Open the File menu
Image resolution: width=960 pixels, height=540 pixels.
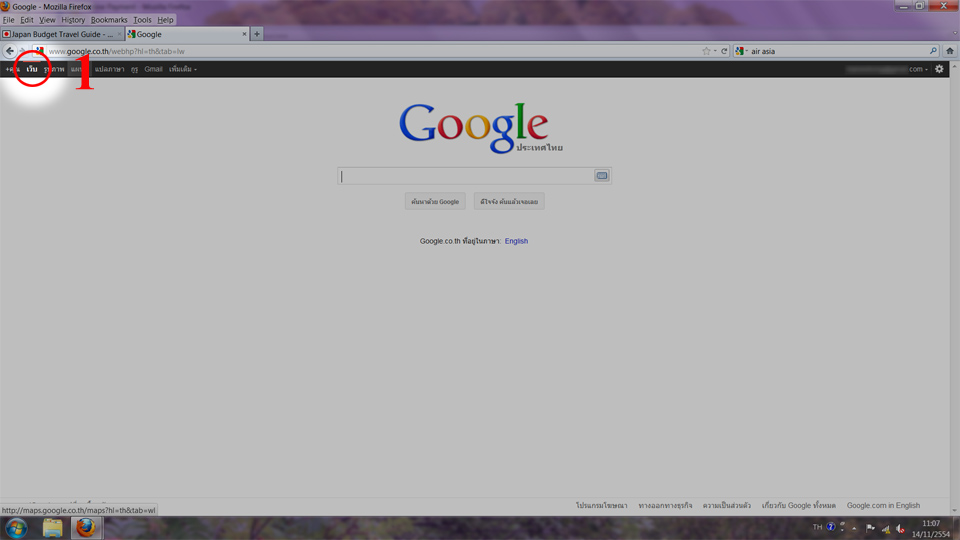9,20
